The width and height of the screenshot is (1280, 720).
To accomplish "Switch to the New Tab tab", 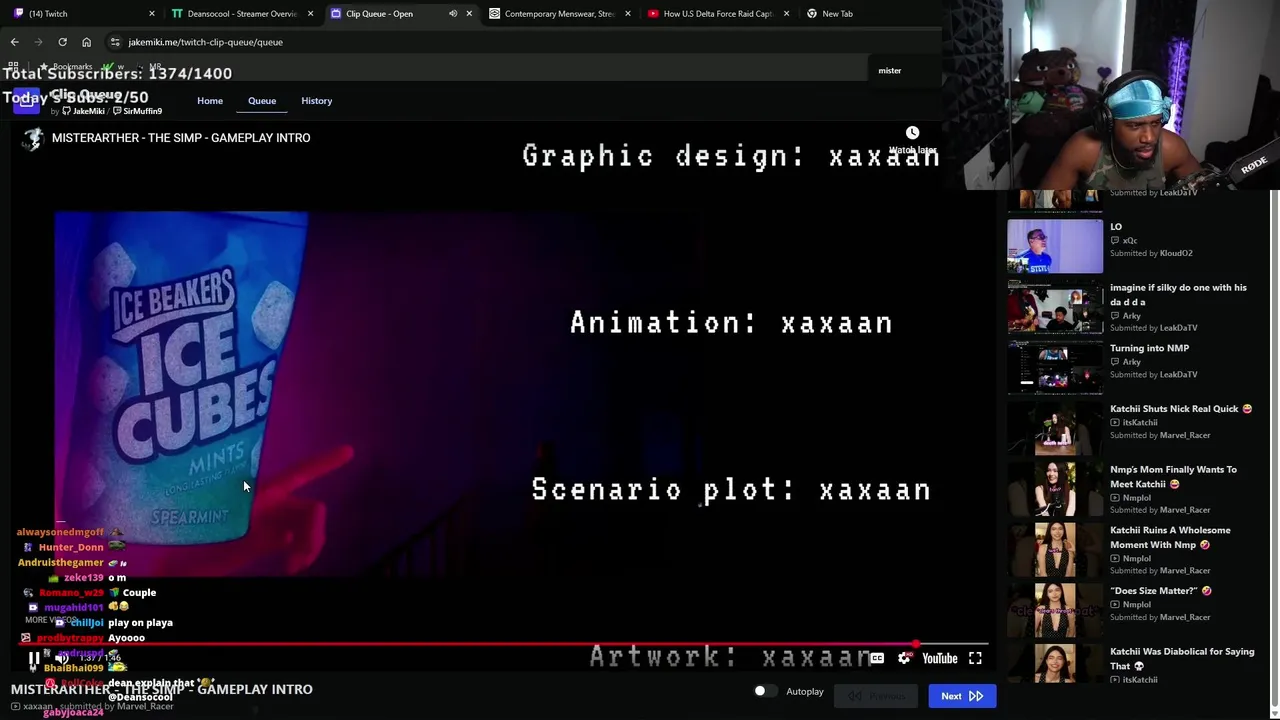I will (x=837, y=14).
